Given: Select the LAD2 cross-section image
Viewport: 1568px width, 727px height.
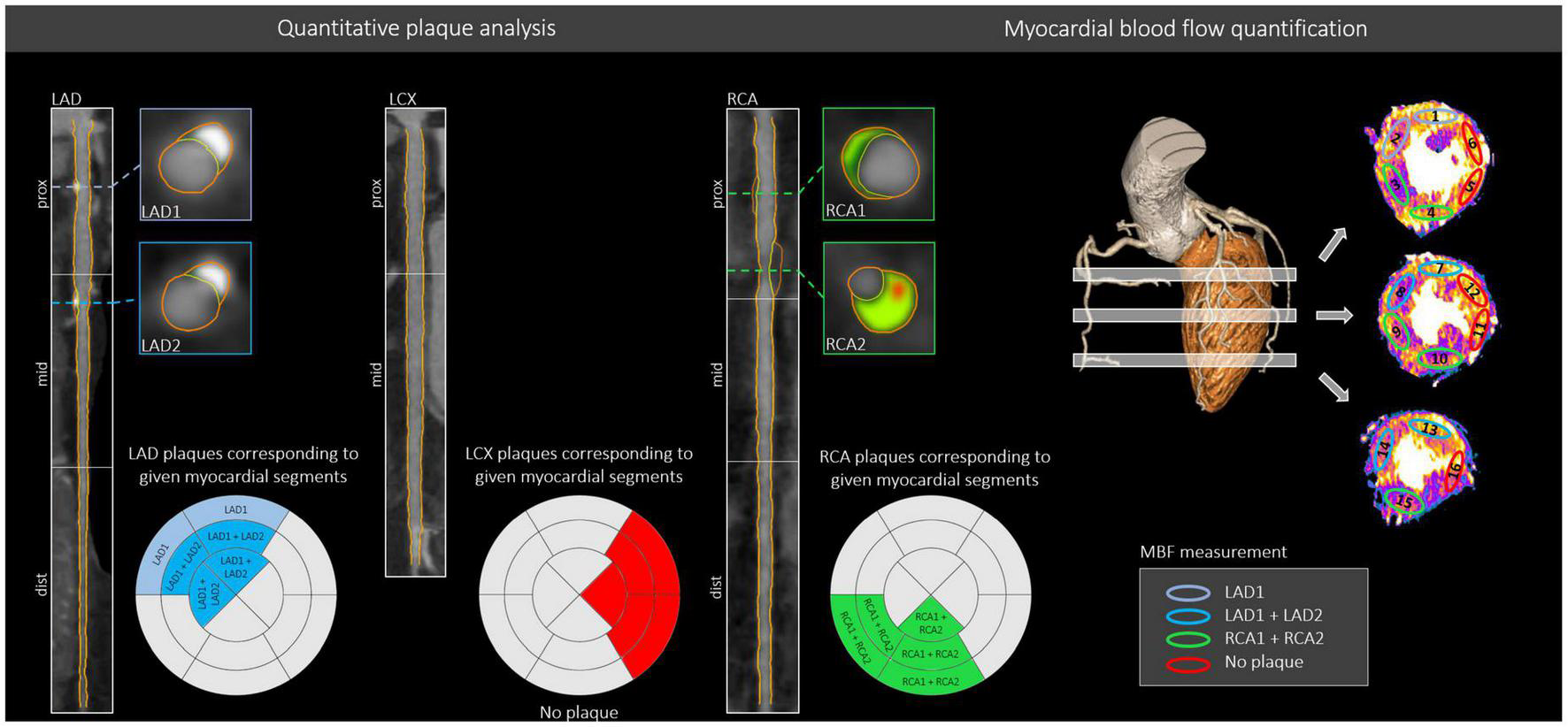Looking at the screenshot, I should (x=196, y=298).
